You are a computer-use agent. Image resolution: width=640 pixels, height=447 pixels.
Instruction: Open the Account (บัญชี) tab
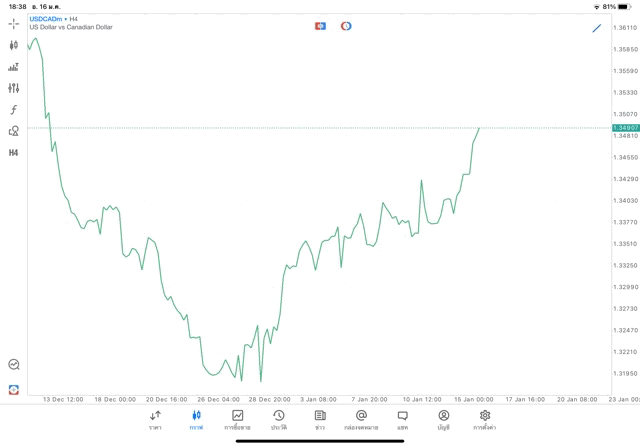pyautogui.click(x=443, y=420)
